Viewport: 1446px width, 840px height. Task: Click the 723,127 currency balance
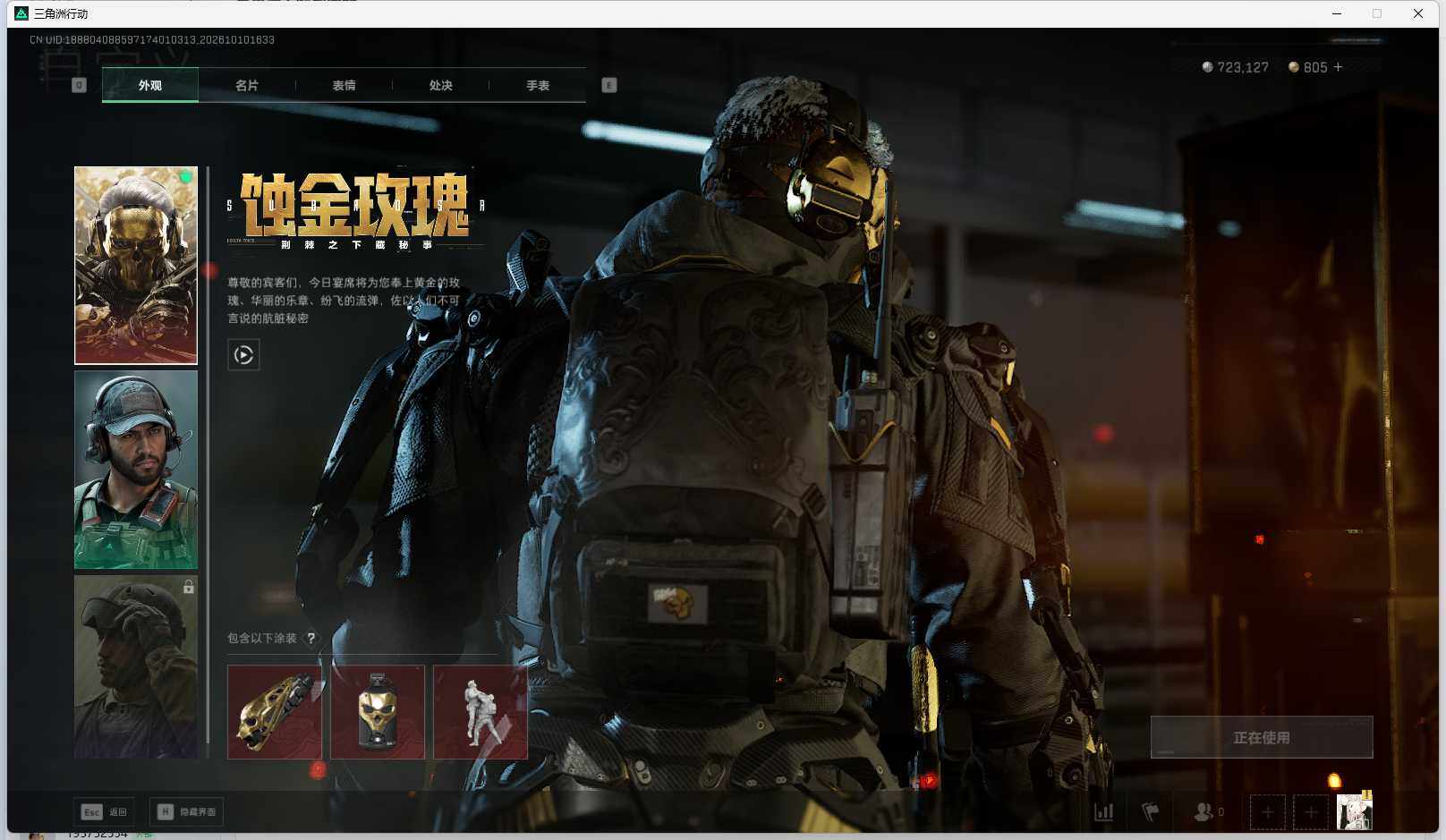tap(1235, 67)
